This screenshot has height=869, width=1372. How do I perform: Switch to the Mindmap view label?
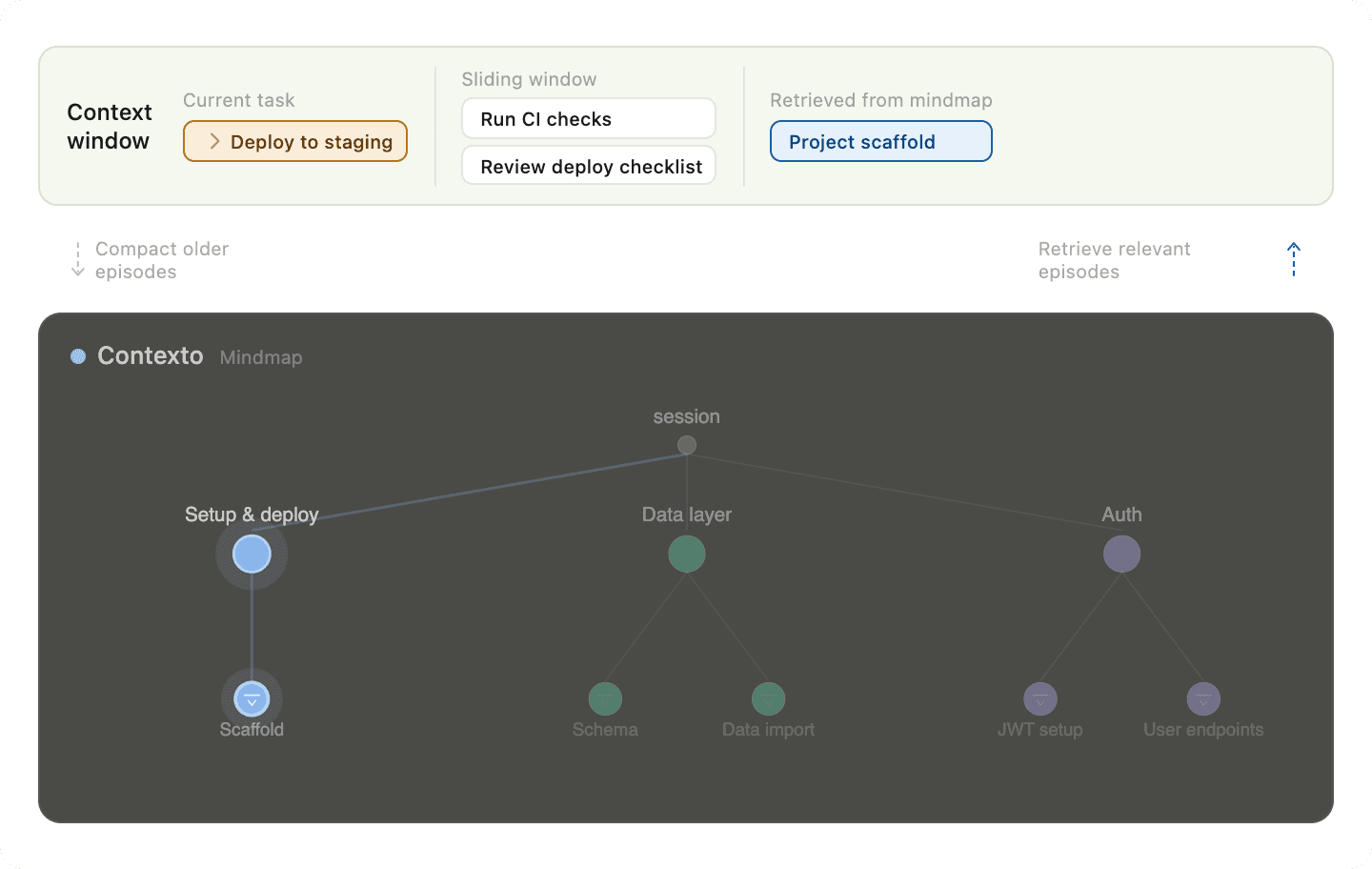[260, 357]
